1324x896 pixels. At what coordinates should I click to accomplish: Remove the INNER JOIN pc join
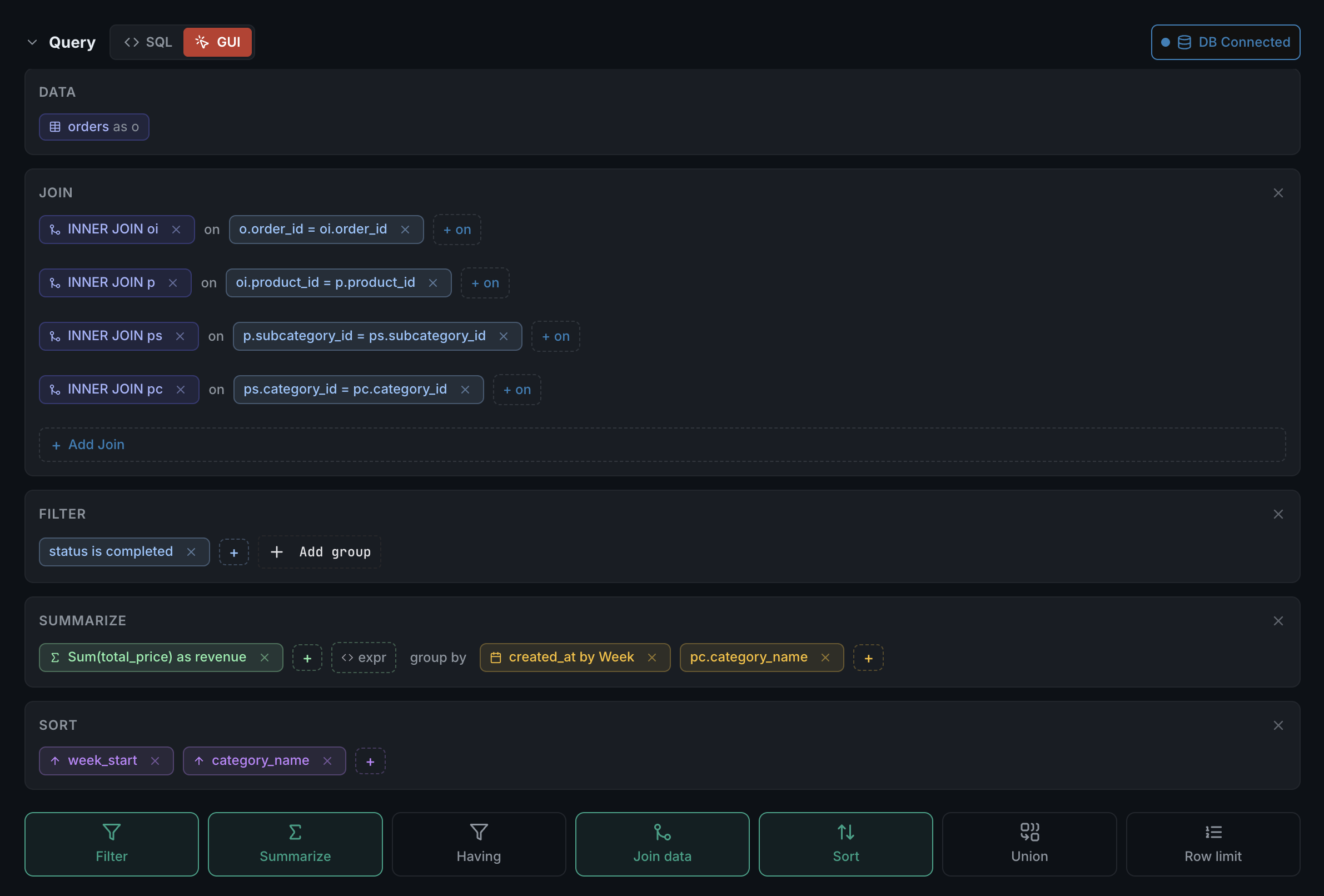coord(181,390)
